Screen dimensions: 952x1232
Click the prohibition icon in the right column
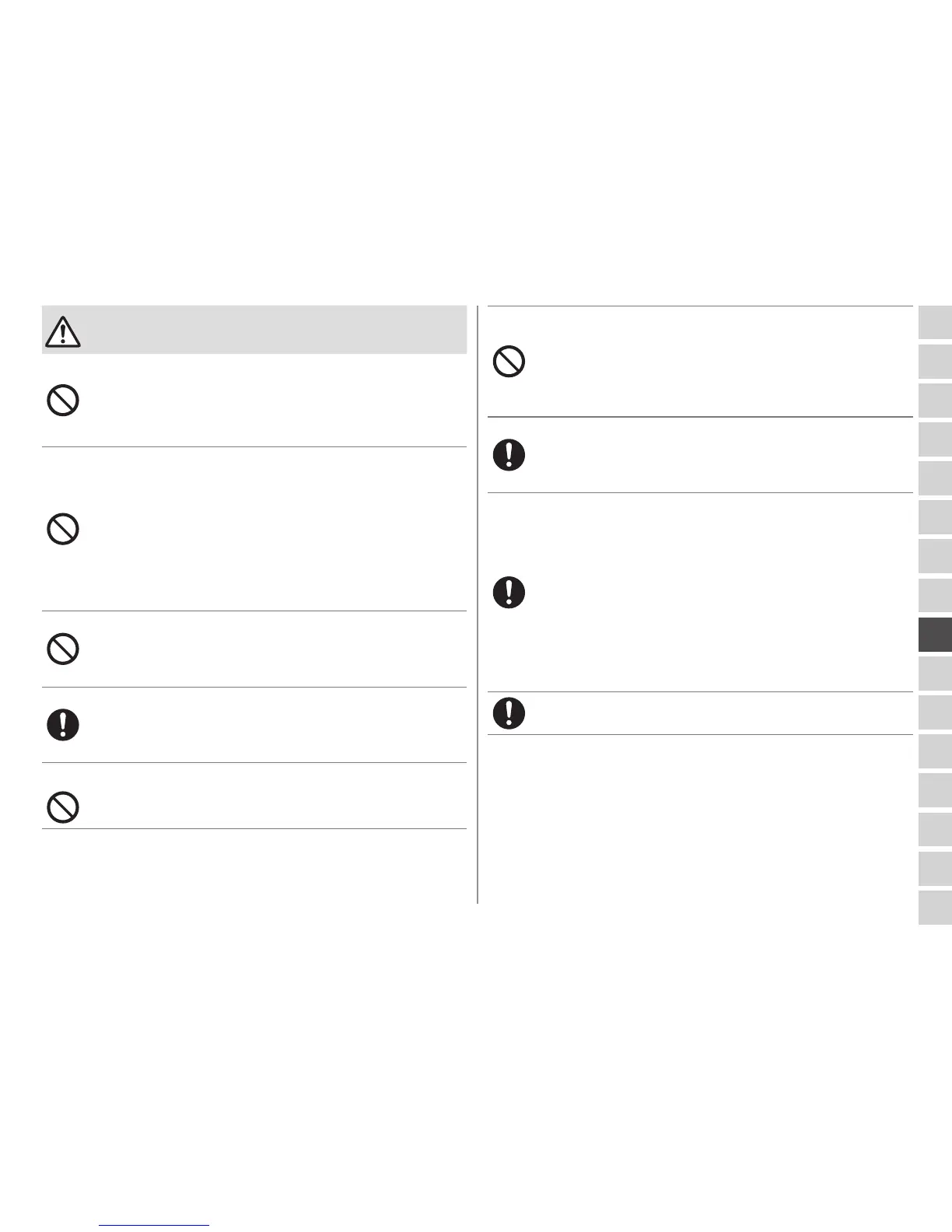click(x=509, y=362)
